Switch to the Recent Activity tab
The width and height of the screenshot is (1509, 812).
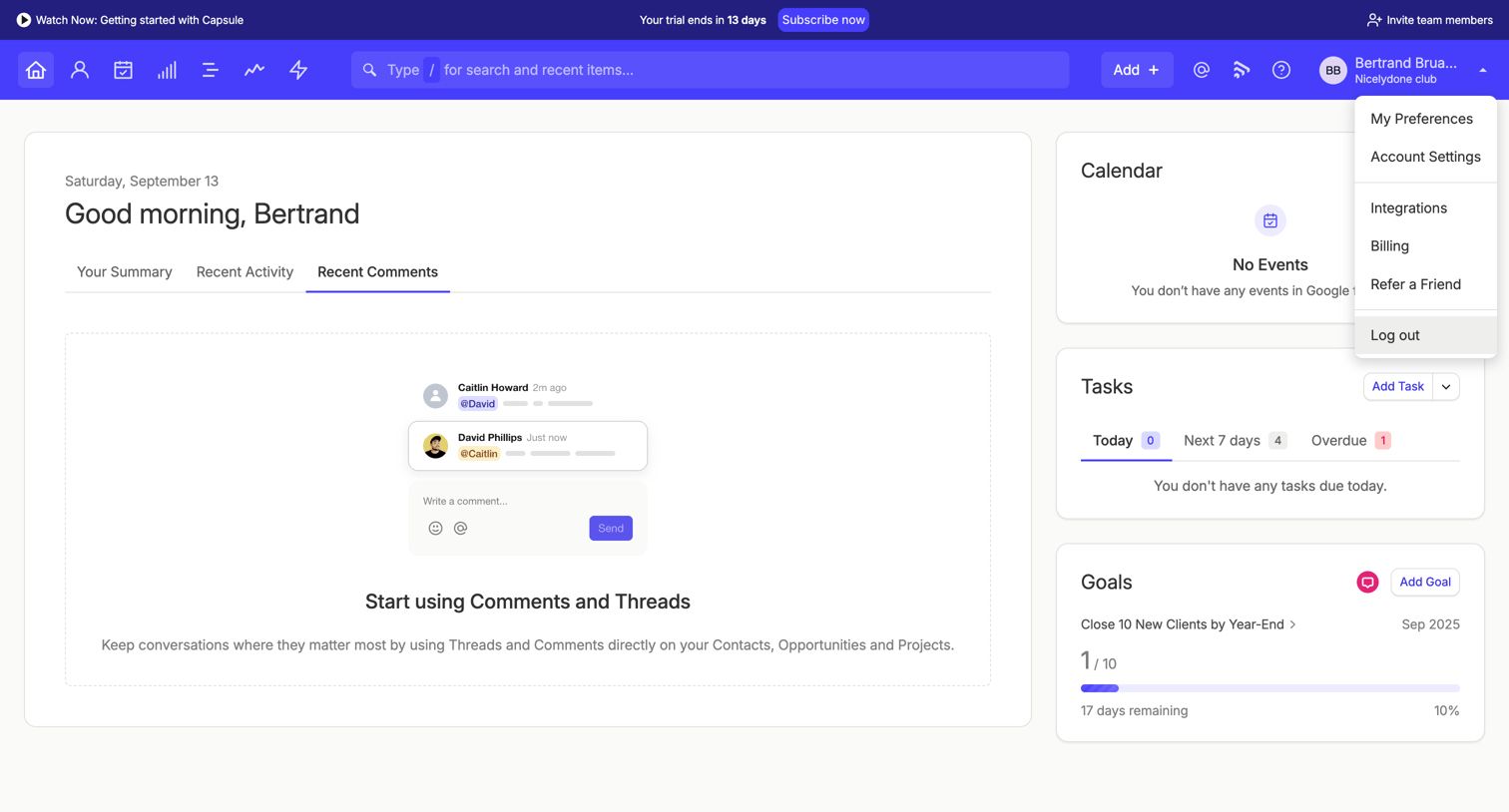(x=245, y=272)
